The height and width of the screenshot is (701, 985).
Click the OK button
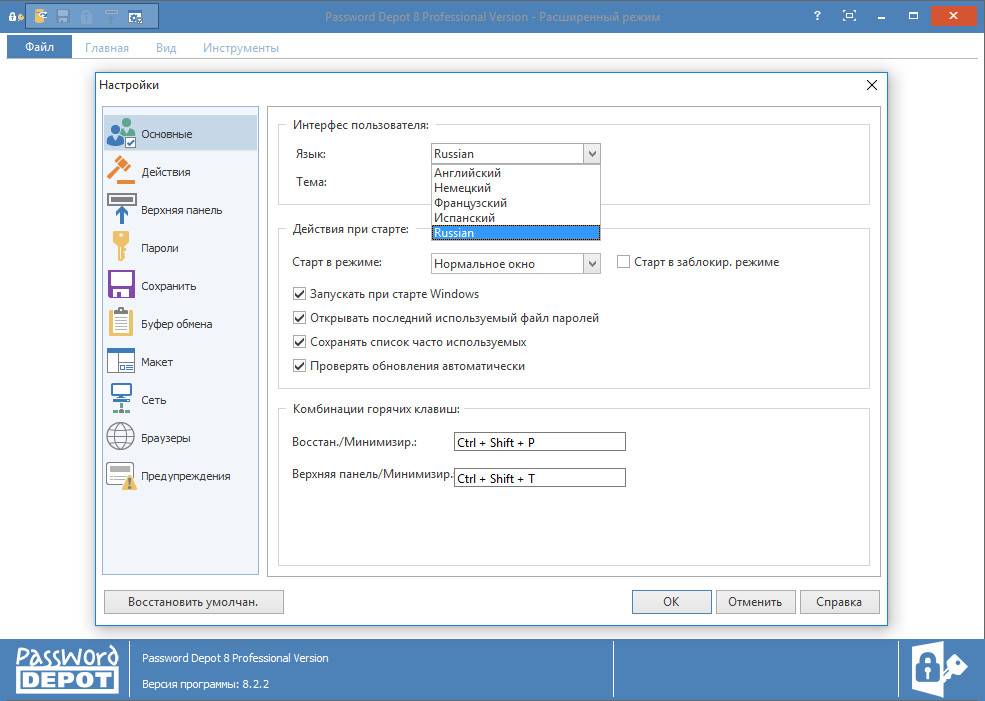pos(672,602)
